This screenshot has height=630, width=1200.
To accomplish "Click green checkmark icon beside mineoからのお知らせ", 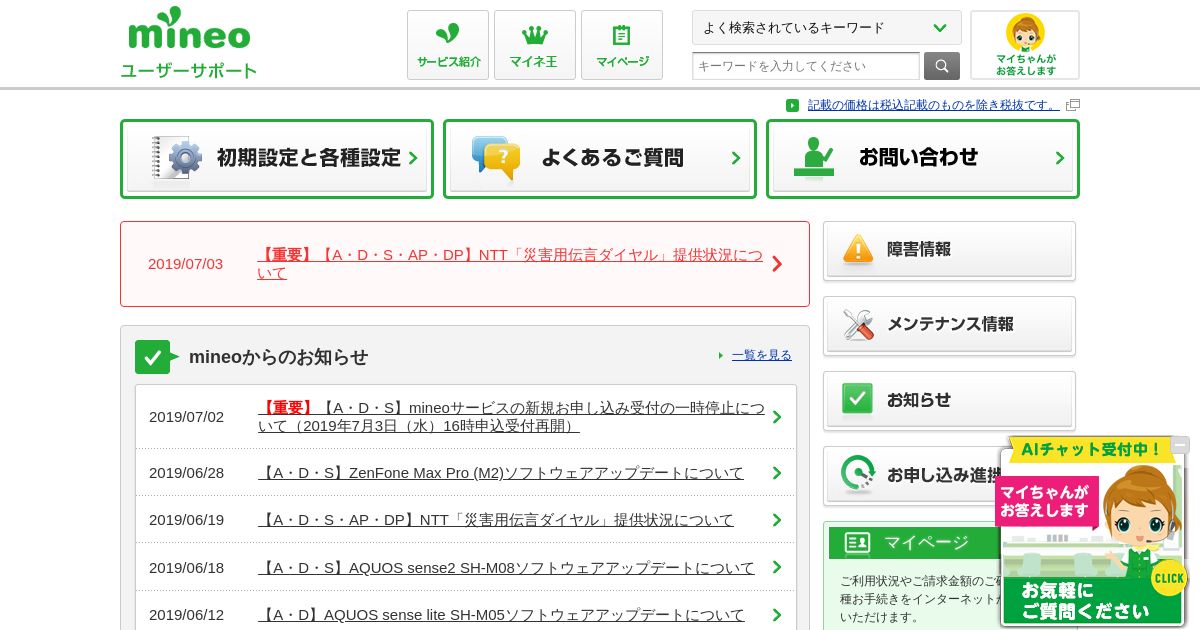I will pyautogui.click(x=156, y=357).
